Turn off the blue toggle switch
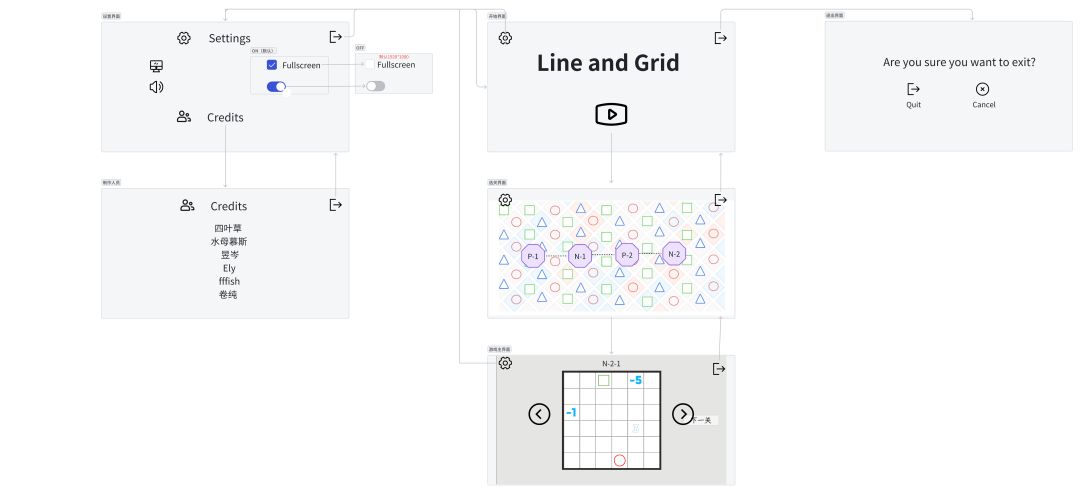The width and height of the screenshot is (1080, 499). (x=276, y=87)
